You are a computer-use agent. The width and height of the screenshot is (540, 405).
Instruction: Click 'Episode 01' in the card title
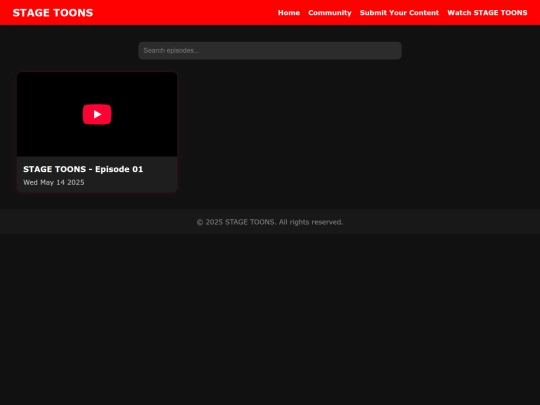pyautogui.click(x=119, y=169)
